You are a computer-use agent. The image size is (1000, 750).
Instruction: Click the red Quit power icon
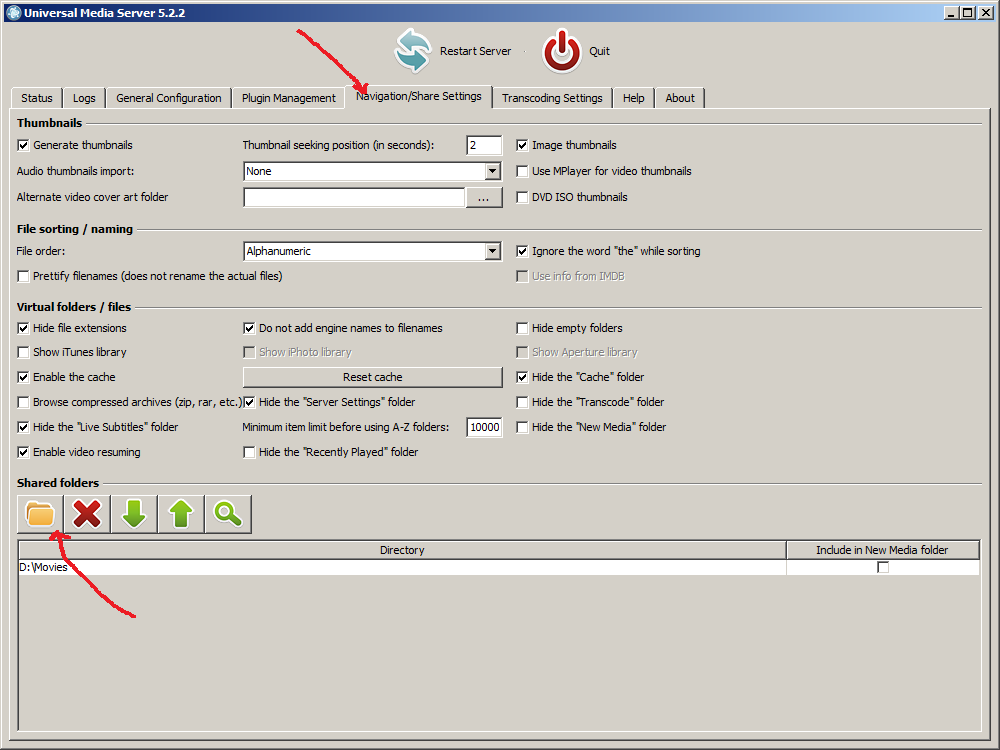(x=562, y=51)
